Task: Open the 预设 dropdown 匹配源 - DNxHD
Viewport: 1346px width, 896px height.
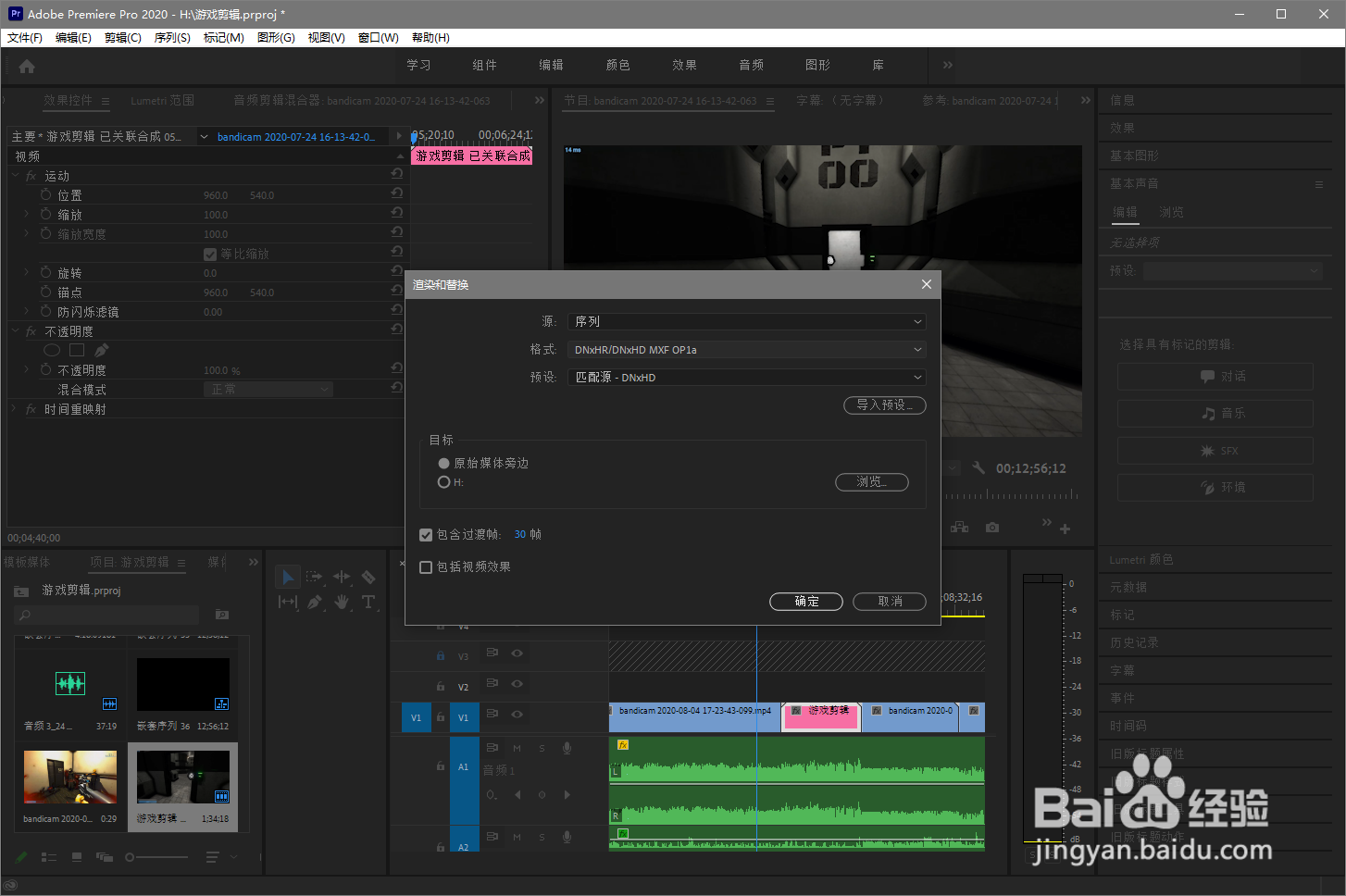Action: [747, 377]
